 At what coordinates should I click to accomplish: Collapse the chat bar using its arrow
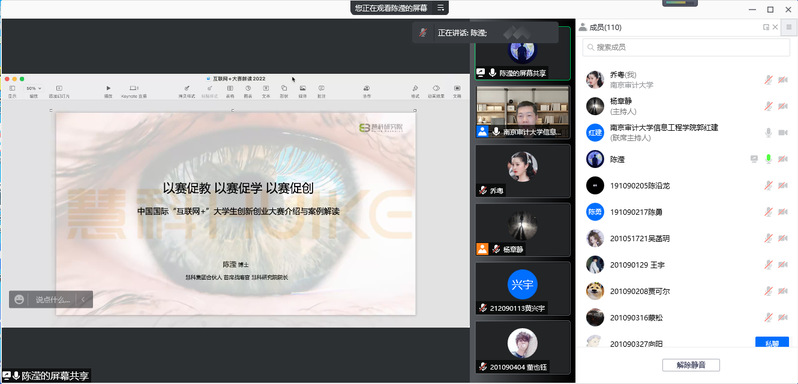pyautogui.click(x=83, y=300)
